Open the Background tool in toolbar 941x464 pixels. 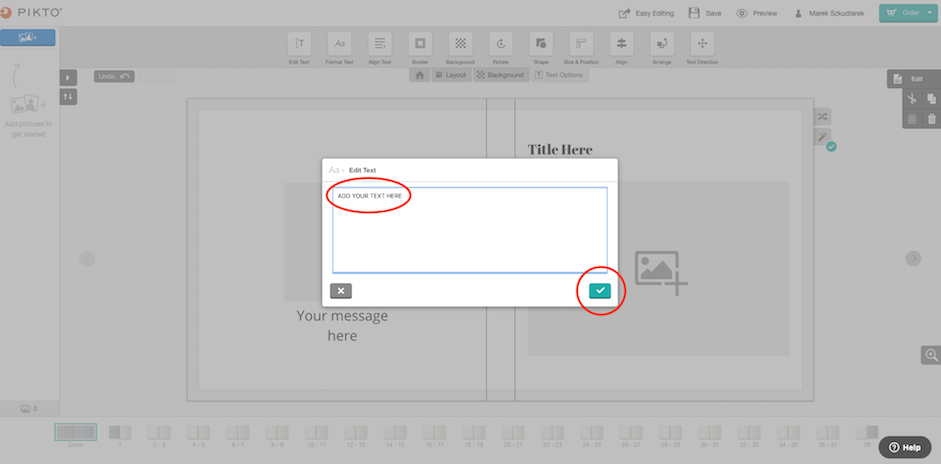point(460,44)
